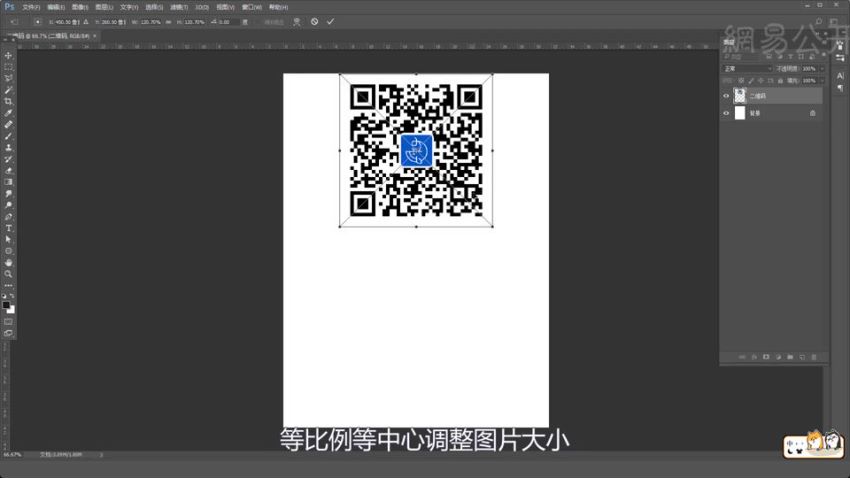Delete layer with the trash icon

(814, 357)
